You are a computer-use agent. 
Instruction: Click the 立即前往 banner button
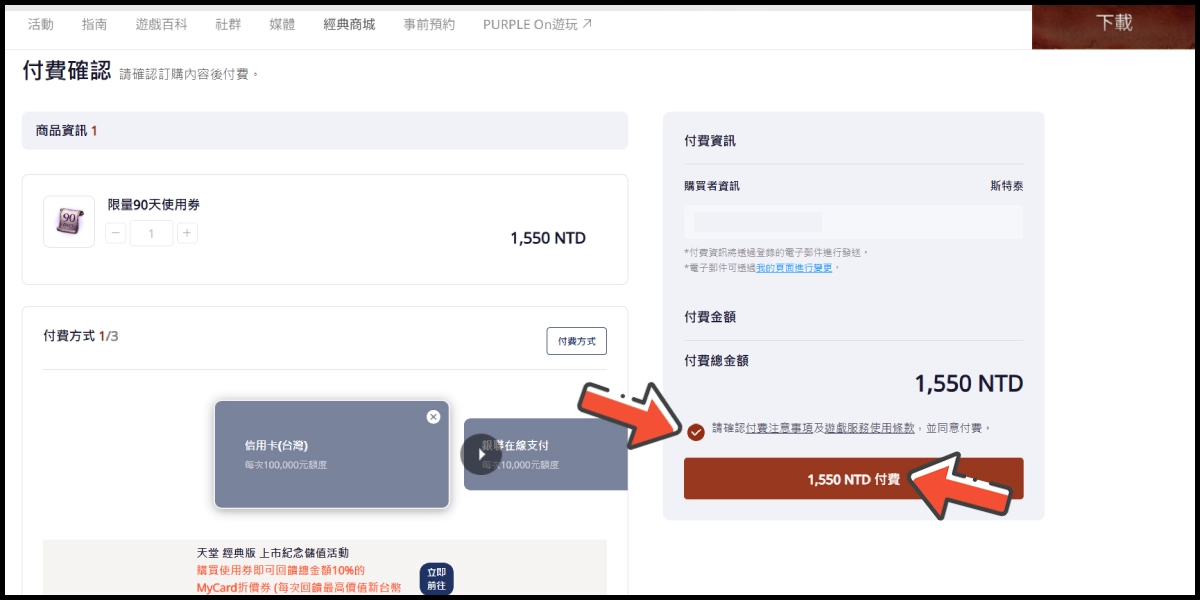(x=436, y=580)
